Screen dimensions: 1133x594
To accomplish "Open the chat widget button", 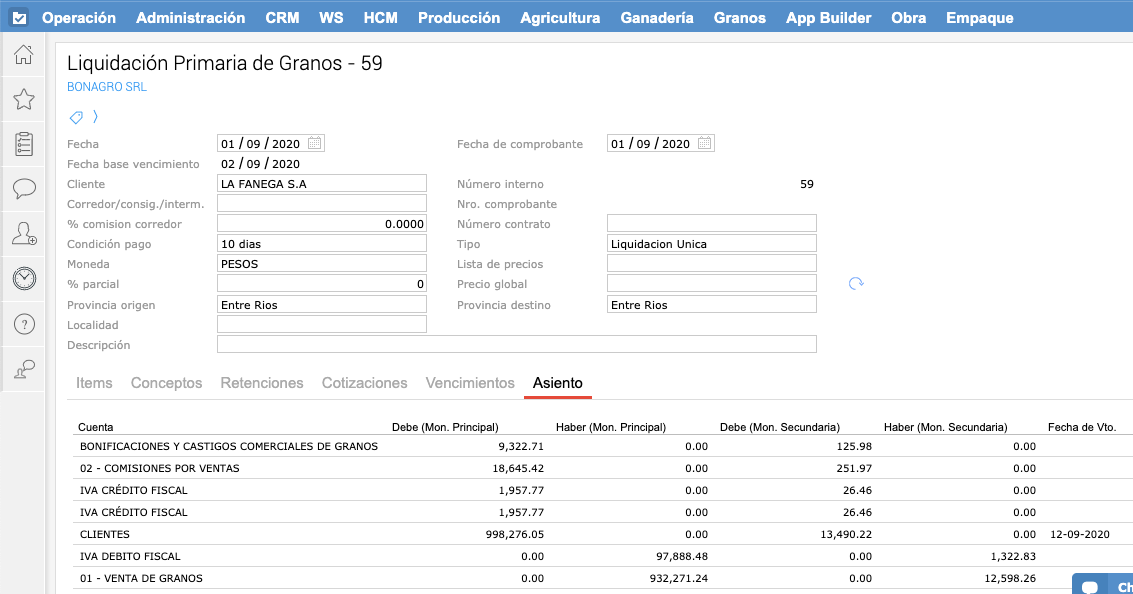I will coord(1101,585).
